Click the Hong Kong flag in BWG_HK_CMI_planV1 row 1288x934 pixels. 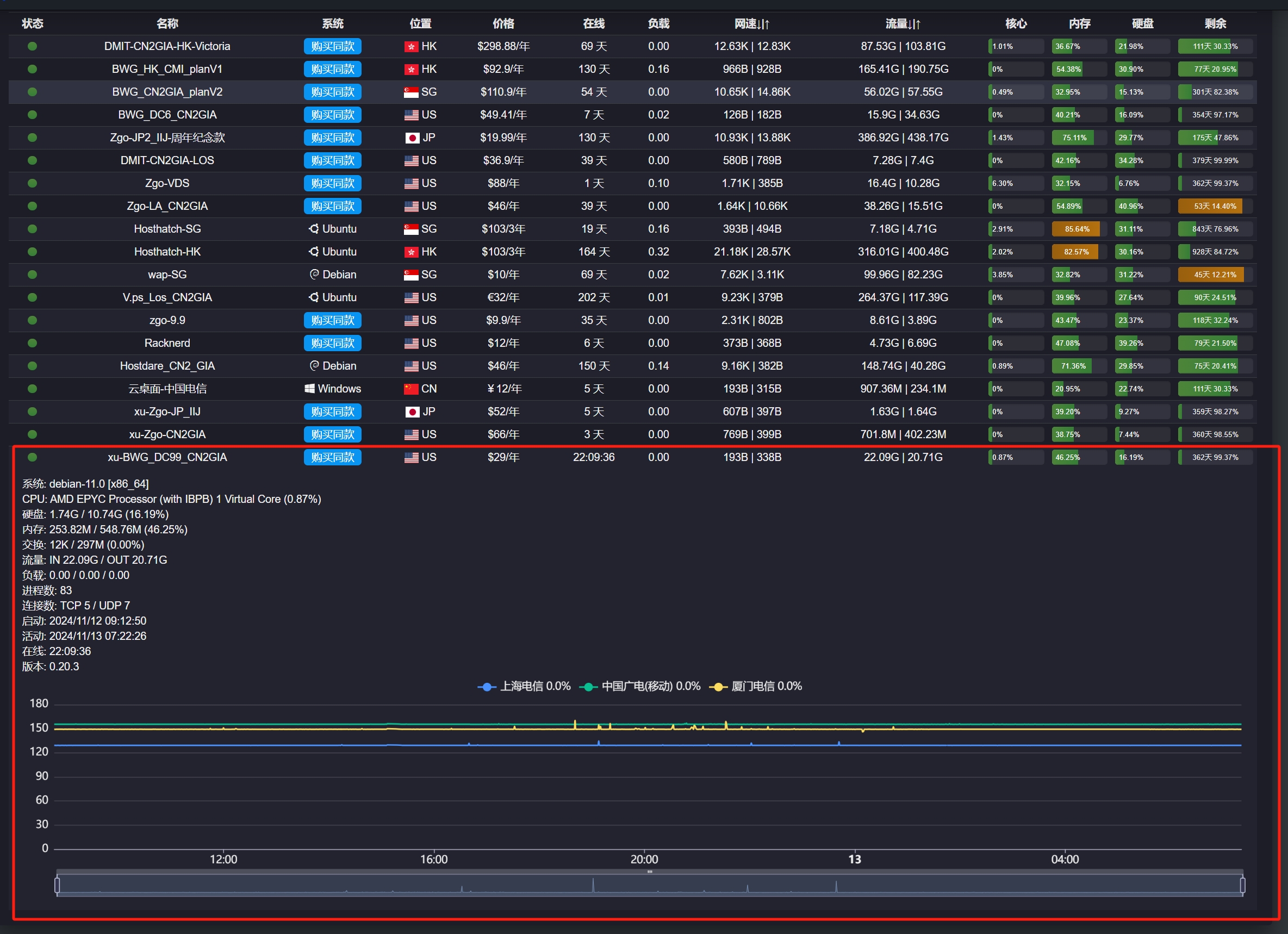pos(411,69)
